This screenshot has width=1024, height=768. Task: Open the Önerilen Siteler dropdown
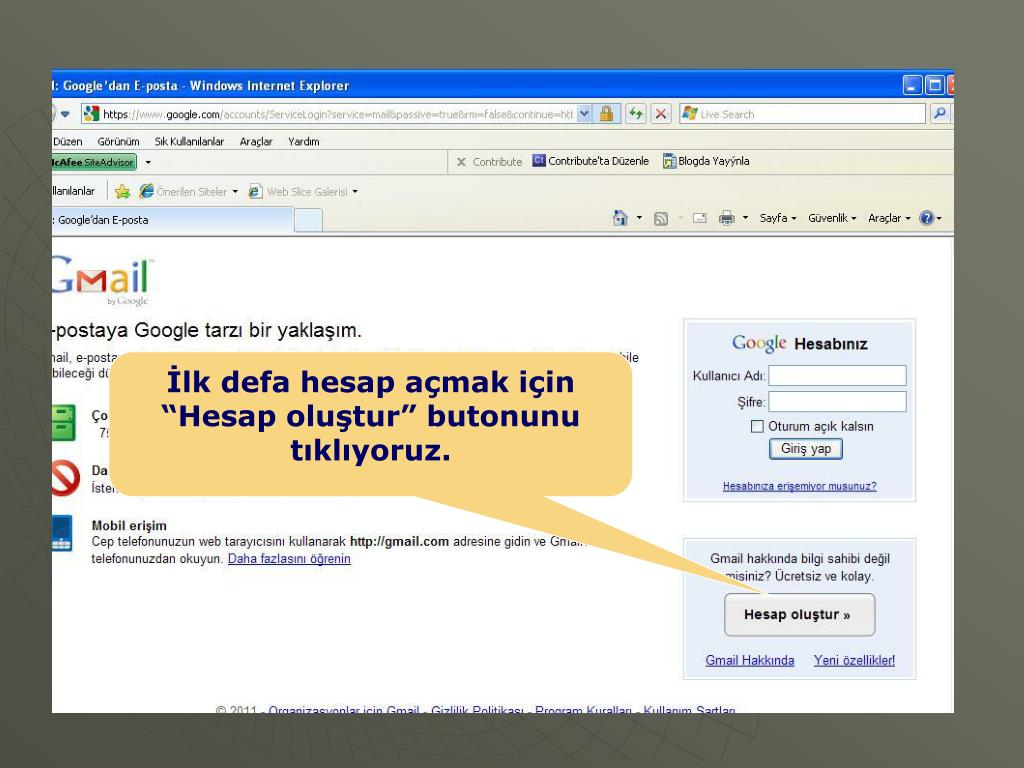(x=235, y=192)
